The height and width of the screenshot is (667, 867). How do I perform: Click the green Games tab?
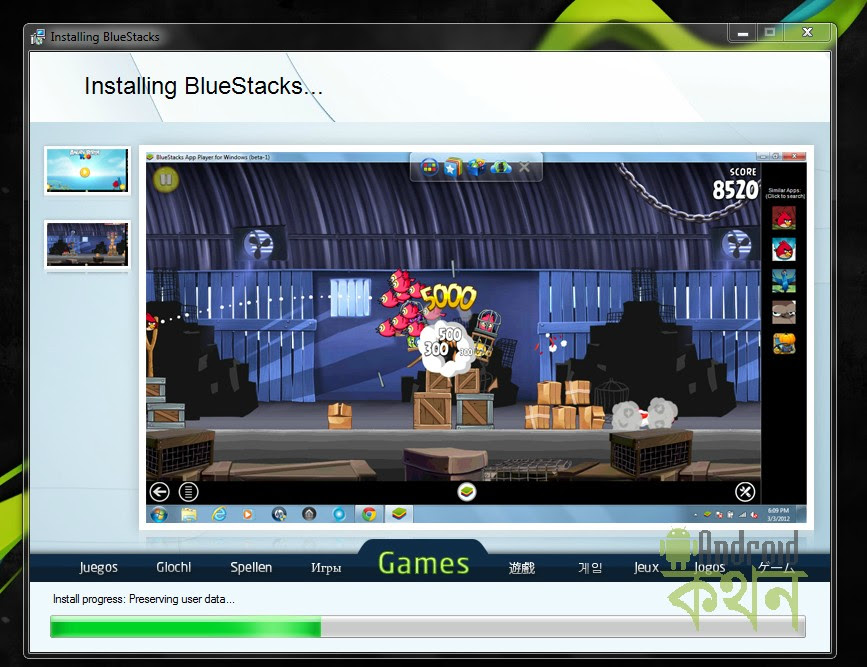(424, 563)
